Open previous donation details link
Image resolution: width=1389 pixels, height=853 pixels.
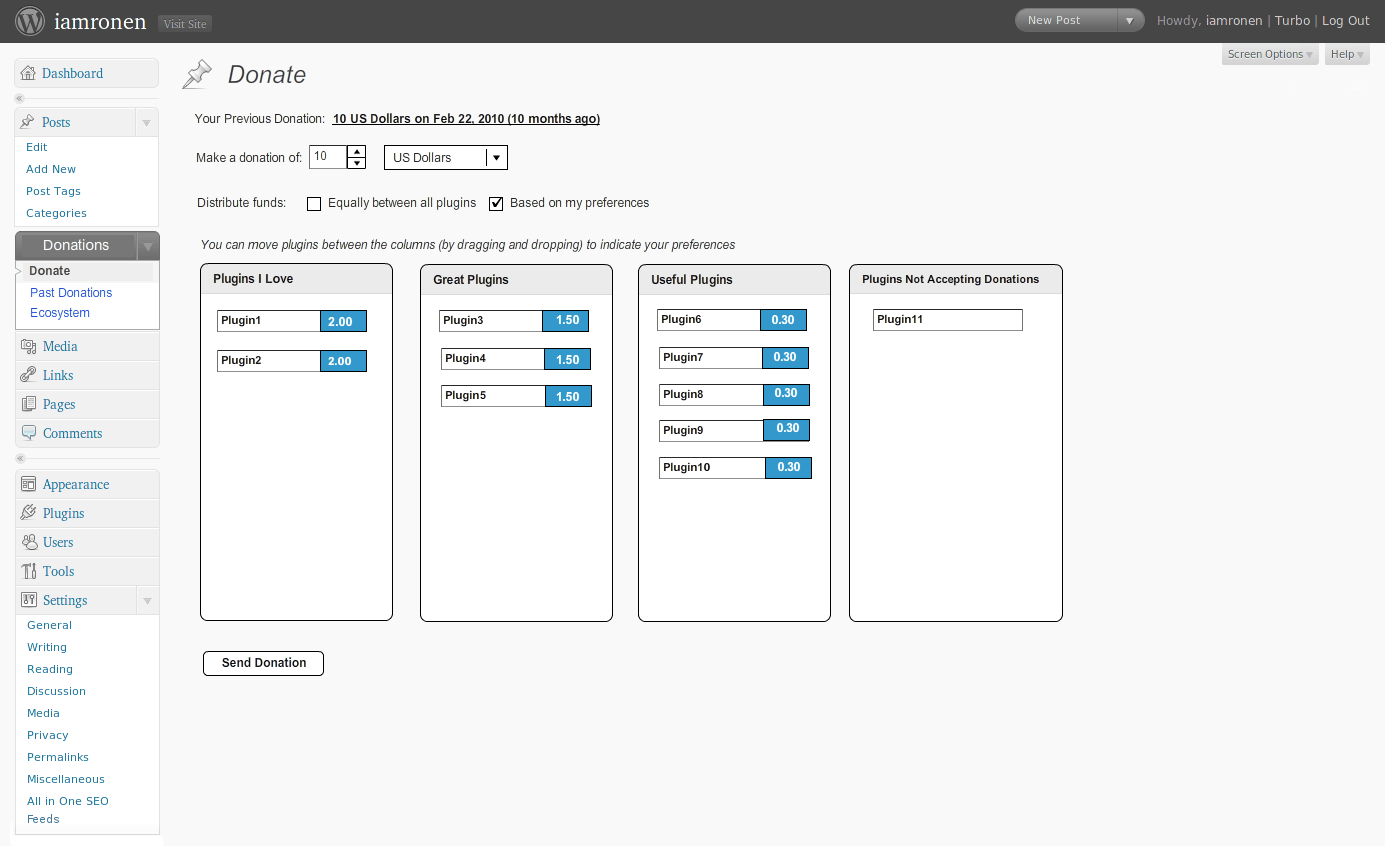[x=466, y=119]
